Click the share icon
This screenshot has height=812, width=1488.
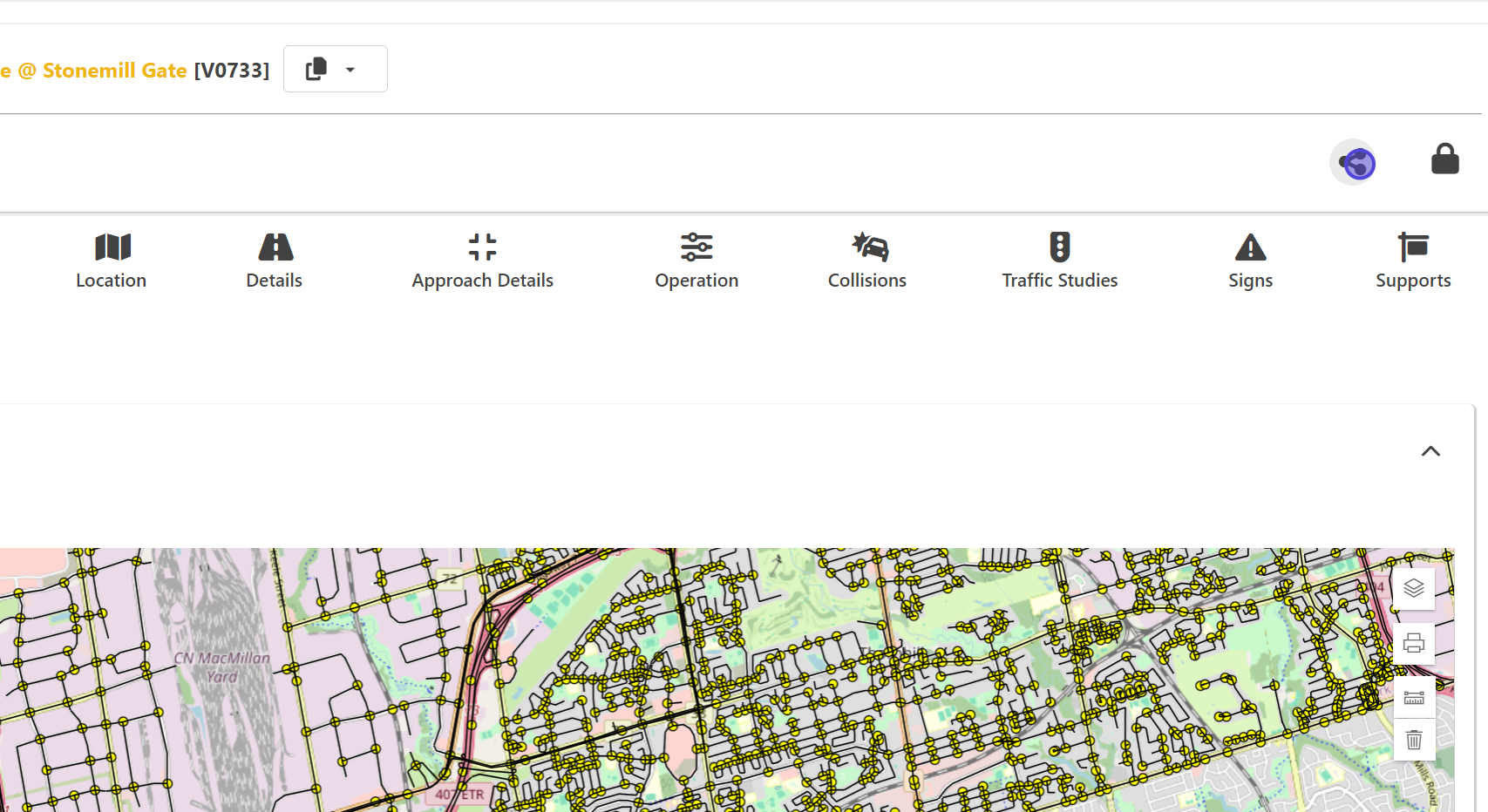[1354, 162]
